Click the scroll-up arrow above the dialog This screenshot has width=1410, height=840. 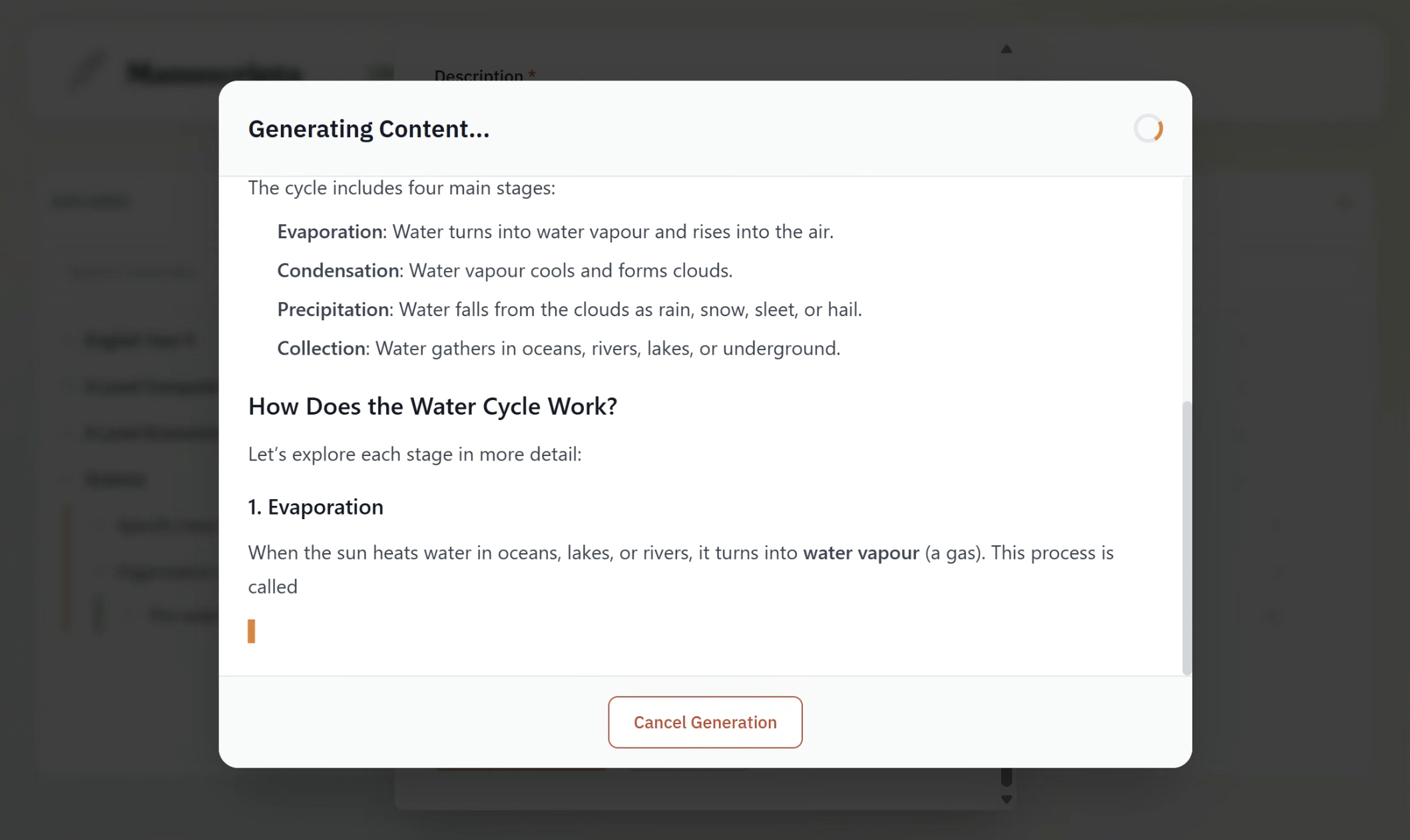[x=1007, y=48]
